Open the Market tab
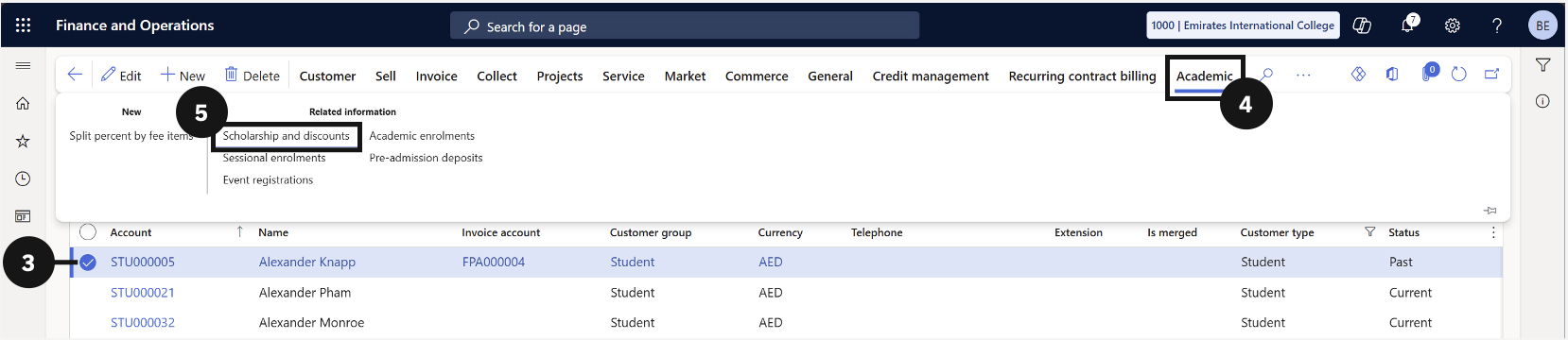The width and height of the screenshot is (1568, 340). (685, 76)
